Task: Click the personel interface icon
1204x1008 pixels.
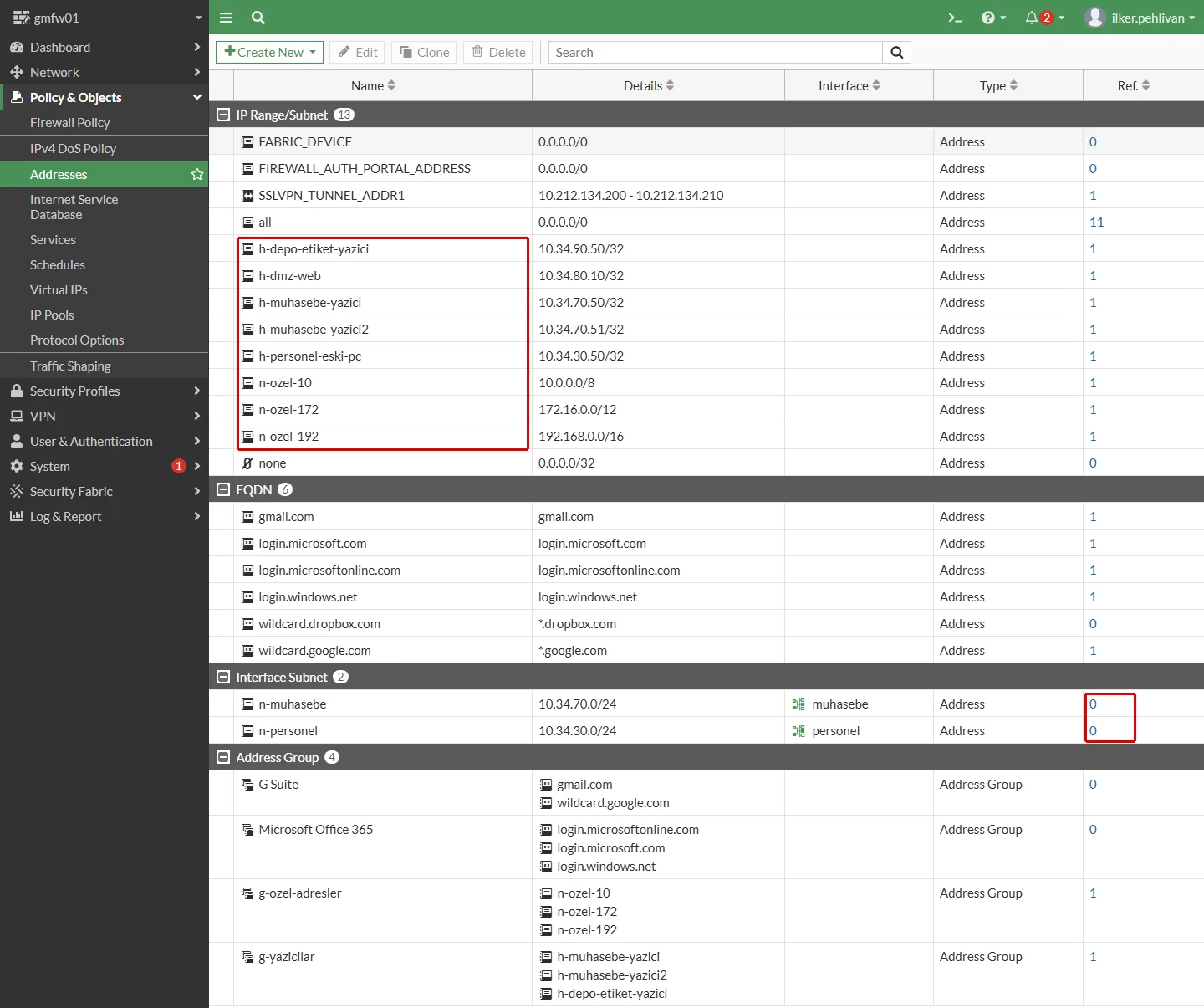Action: click(798, 731)
